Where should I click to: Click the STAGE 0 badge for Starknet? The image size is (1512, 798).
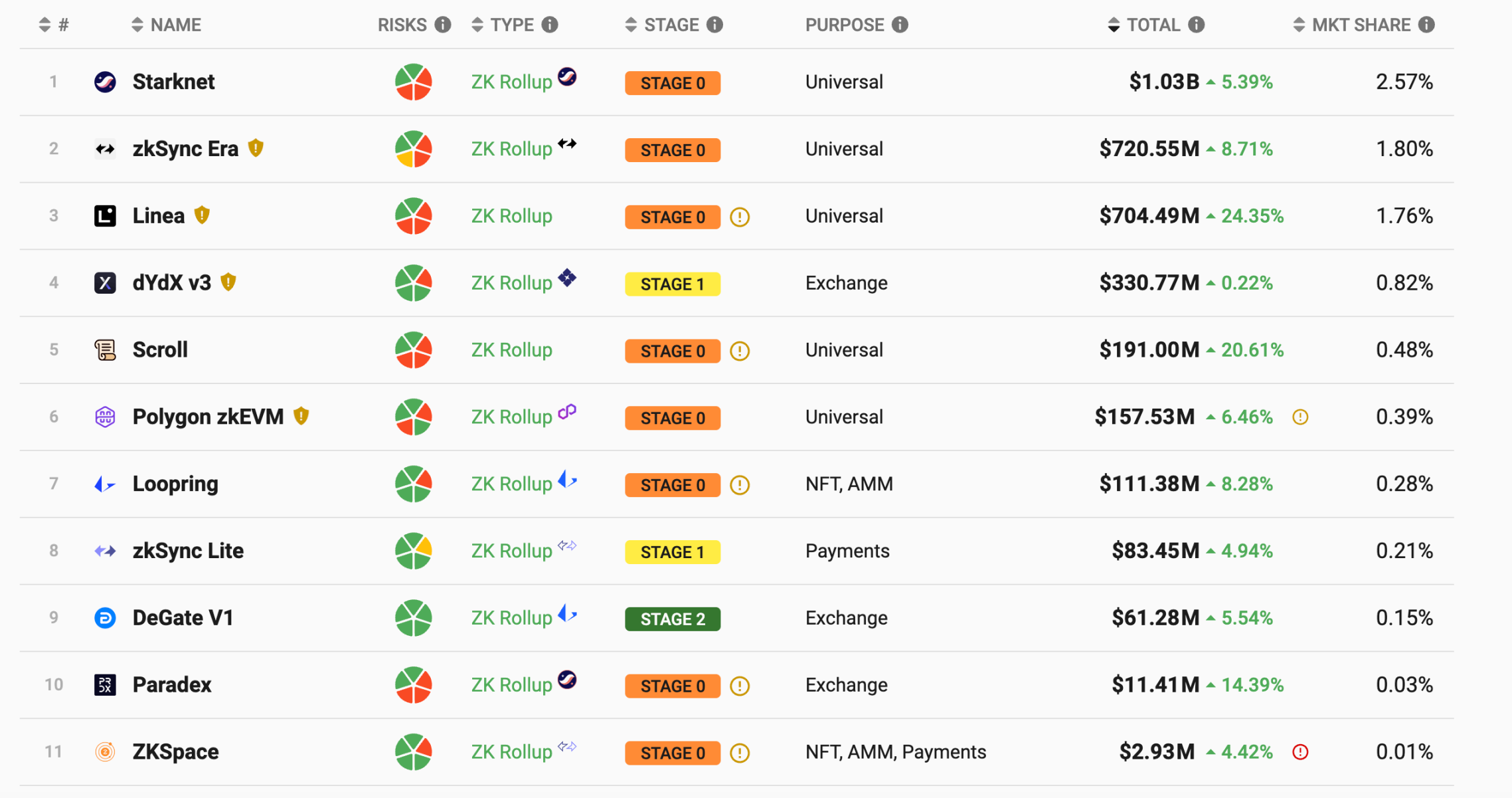point(673,83)
